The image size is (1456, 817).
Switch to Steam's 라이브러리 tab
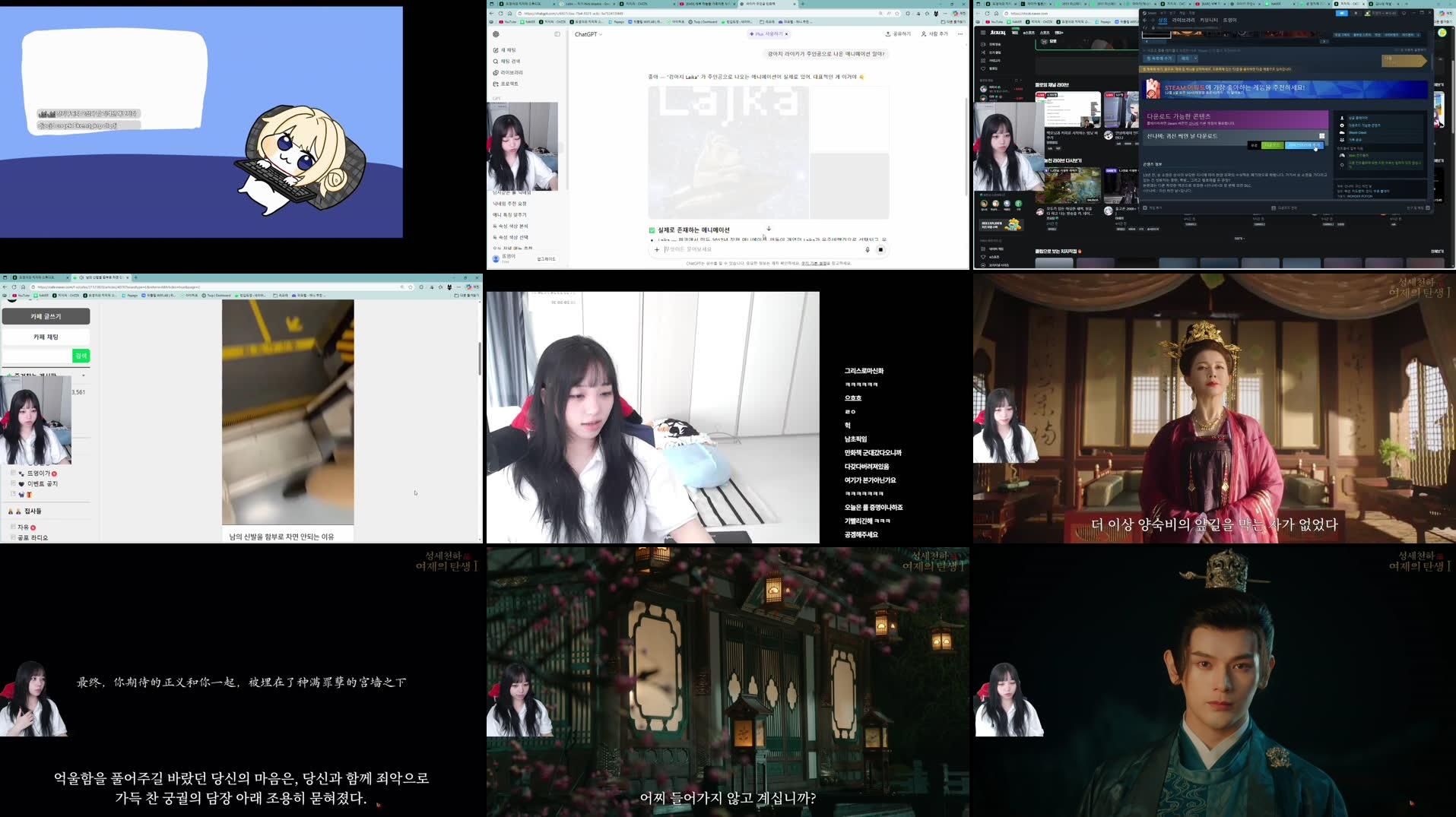pyautogui.click(x=1184, y=21)
